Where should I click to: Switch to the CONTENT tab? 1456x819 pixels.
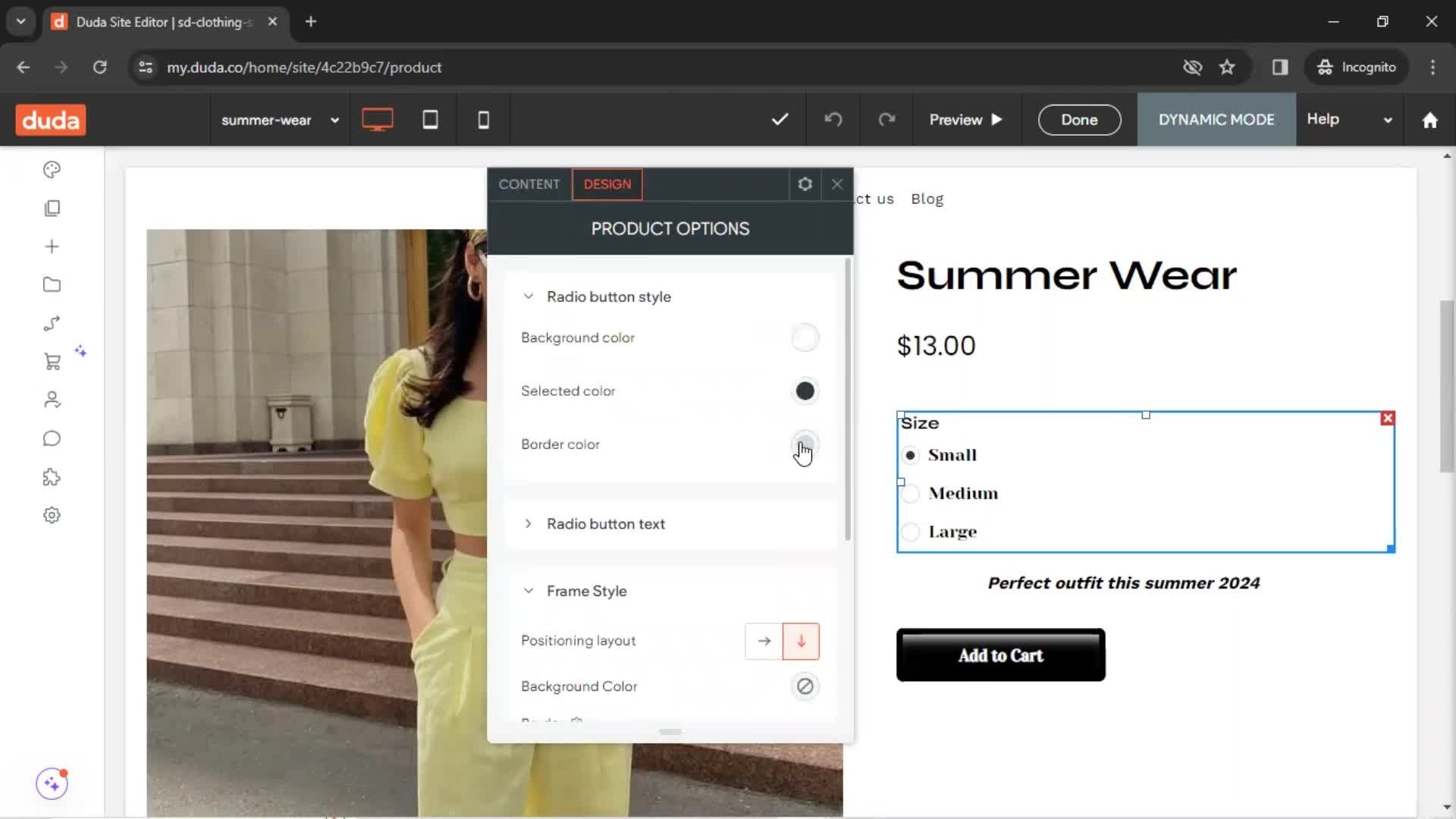coord(529,184)
